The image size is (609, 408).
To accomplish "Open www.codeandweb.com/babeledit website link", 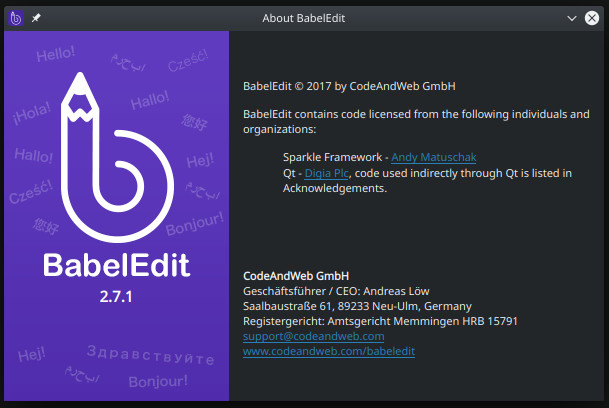I will click(329, 351).
